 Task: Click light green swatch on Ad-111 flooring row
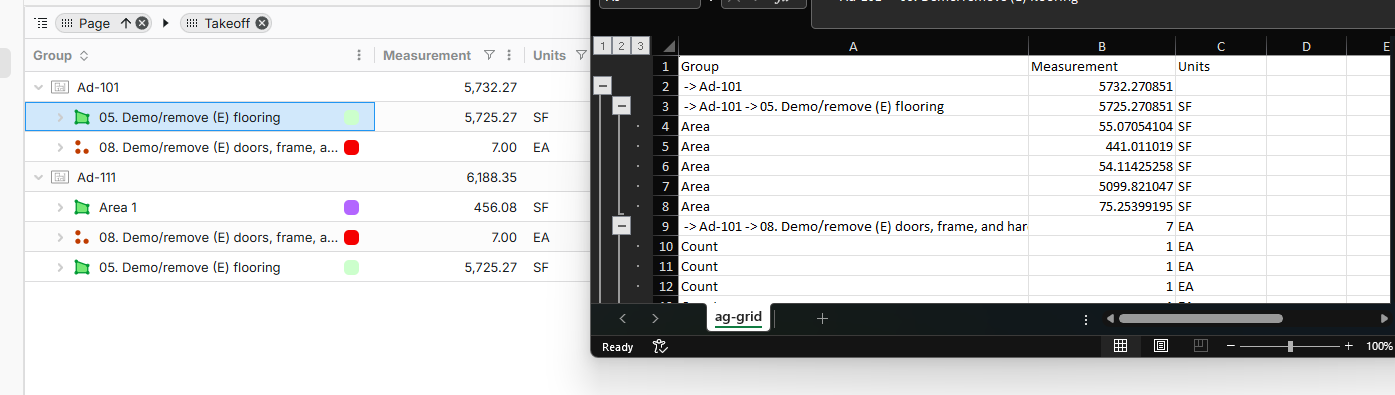(351, 267)
